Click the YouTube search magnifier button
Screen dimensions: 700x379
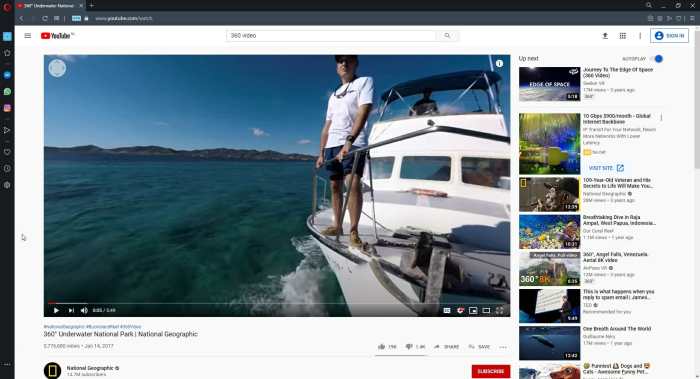(447, 36)
